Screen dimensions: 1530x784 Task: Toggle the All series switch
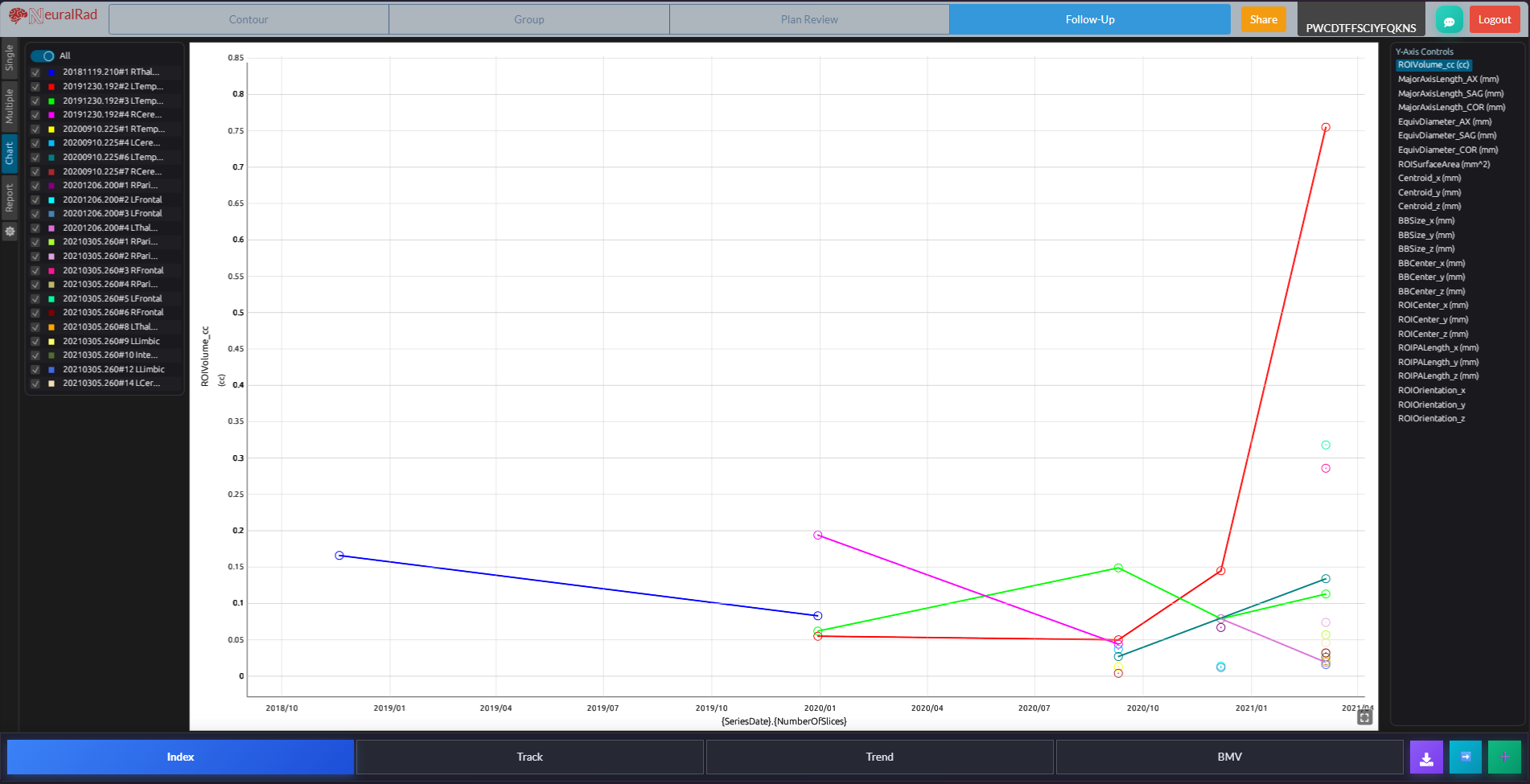pyautogui.click(x=42, y=55)
